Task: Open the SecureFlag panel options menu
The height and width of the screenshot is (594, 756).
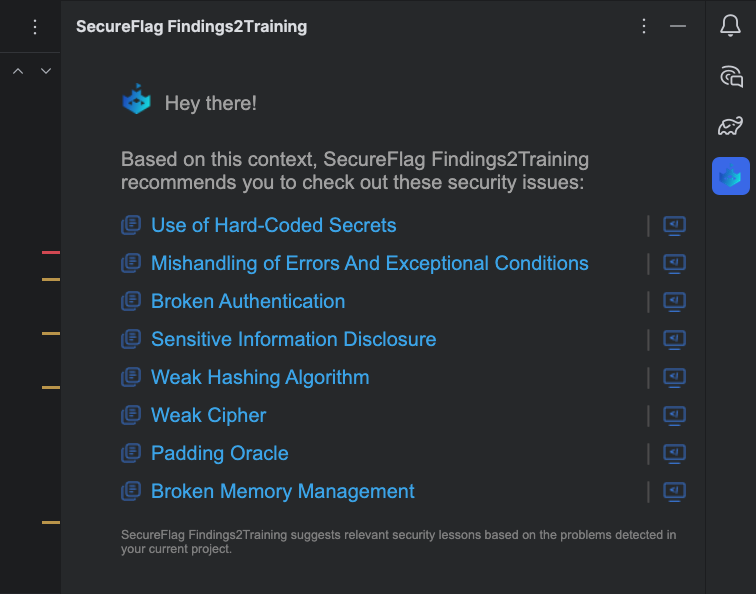Action: [644, 27]
